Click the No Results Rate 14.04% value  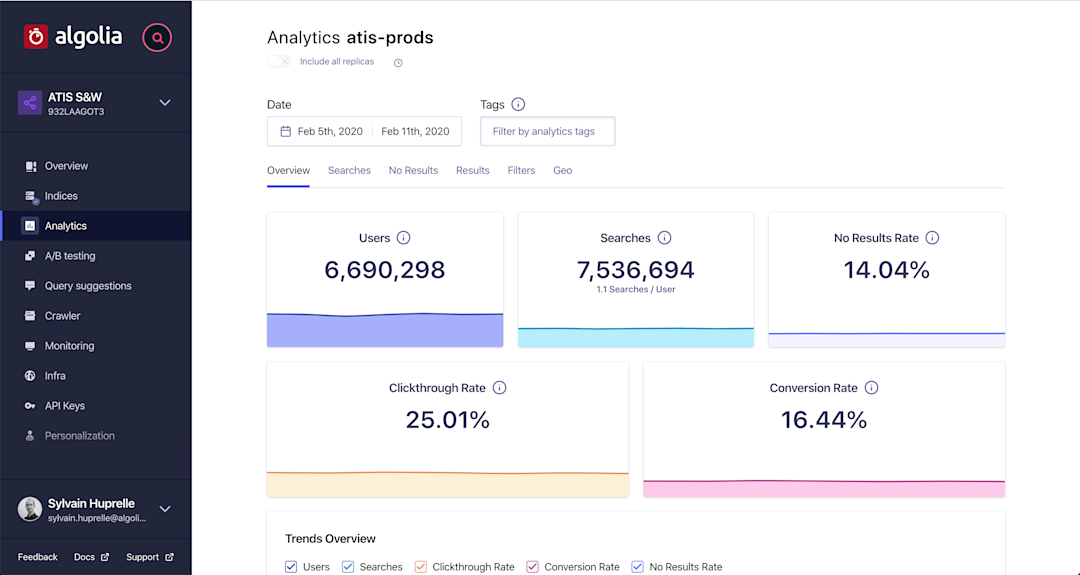point(886,270)
